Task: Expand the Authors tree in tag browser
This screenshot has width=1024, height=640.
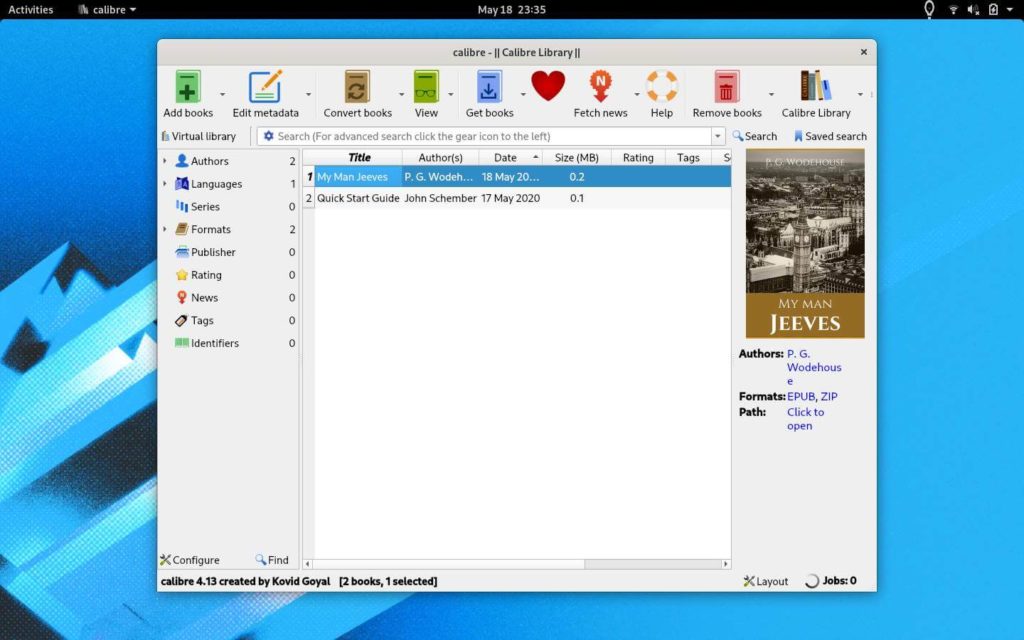Action: pos(165,161)
